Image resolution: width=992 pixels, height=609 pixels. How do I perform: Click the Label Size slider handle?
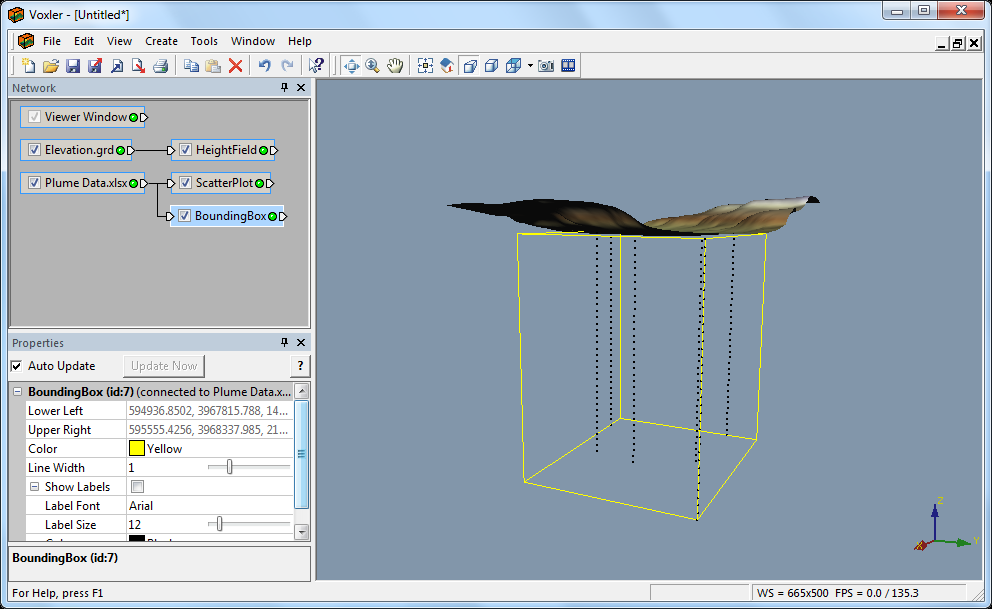(219, 524)
